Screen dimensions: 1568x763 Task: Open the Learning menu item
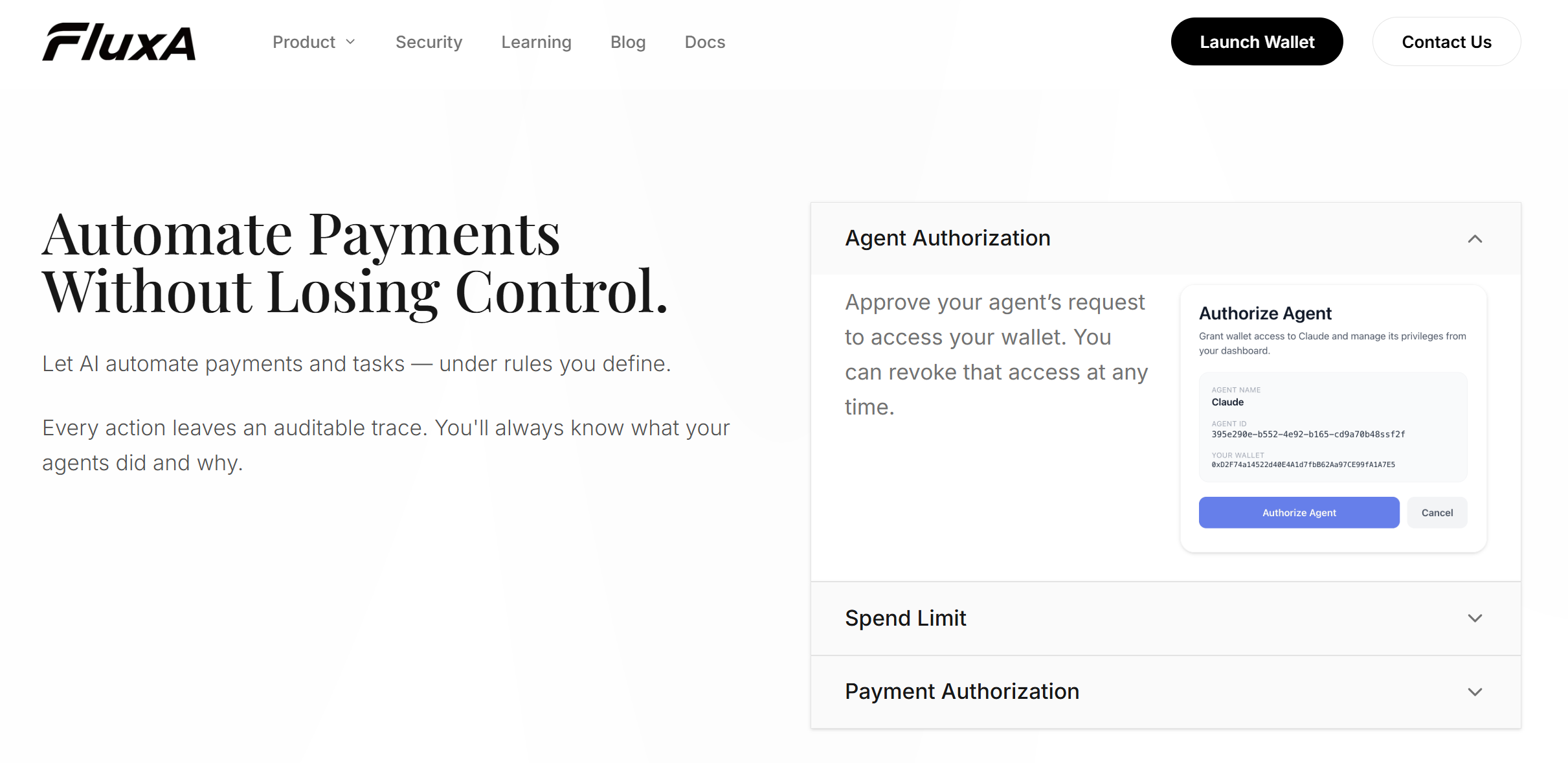[x=536, y=42]
